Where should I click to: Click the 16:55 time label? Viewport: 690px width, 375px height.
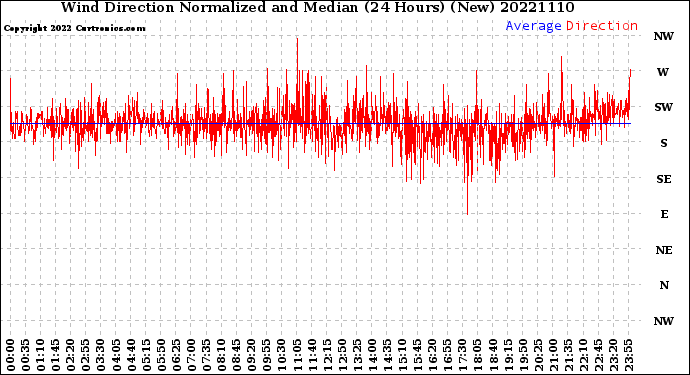(448, 356)
